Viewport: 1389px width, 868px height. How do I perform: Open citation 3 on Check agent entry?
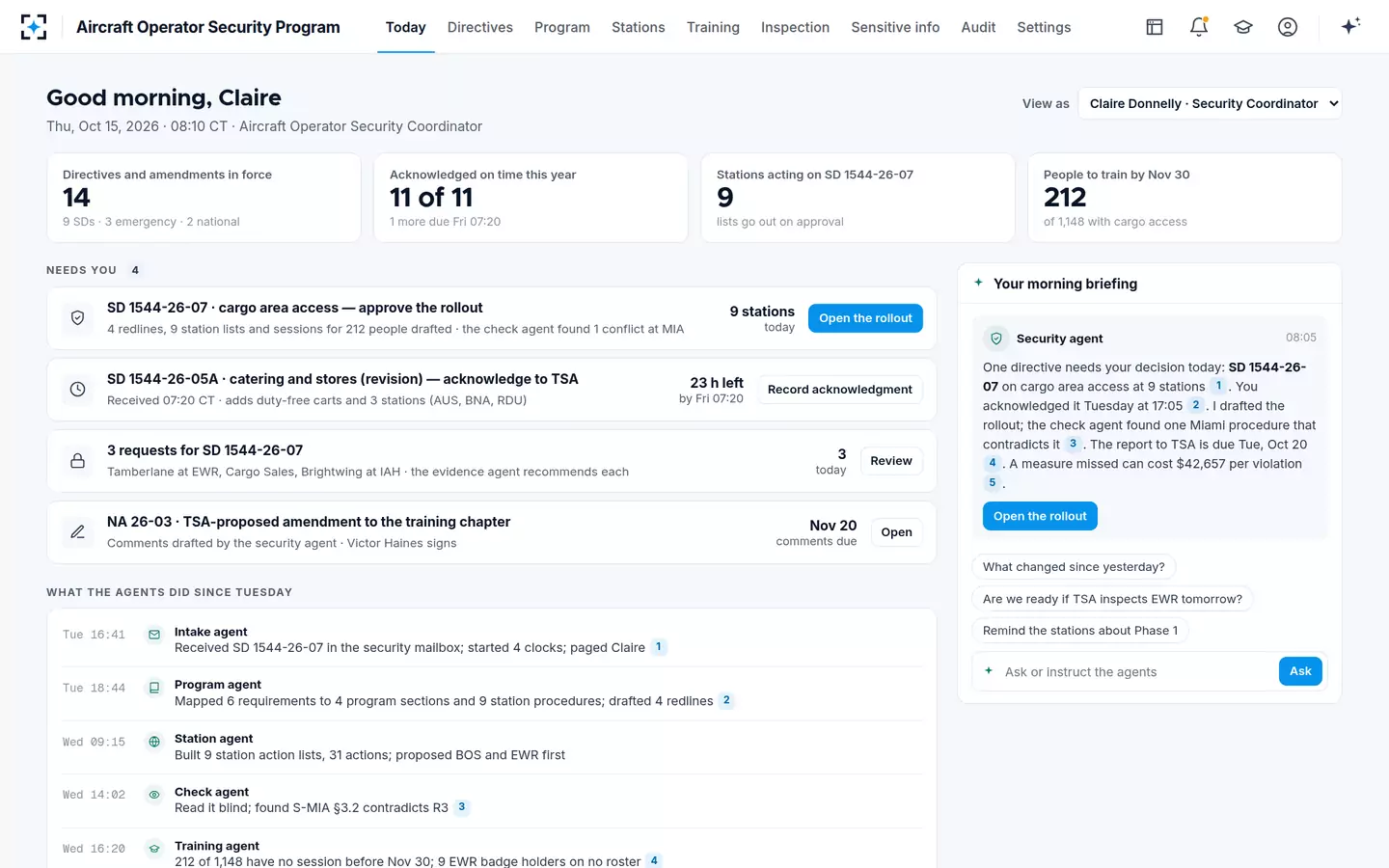click(x=462, y=807)
